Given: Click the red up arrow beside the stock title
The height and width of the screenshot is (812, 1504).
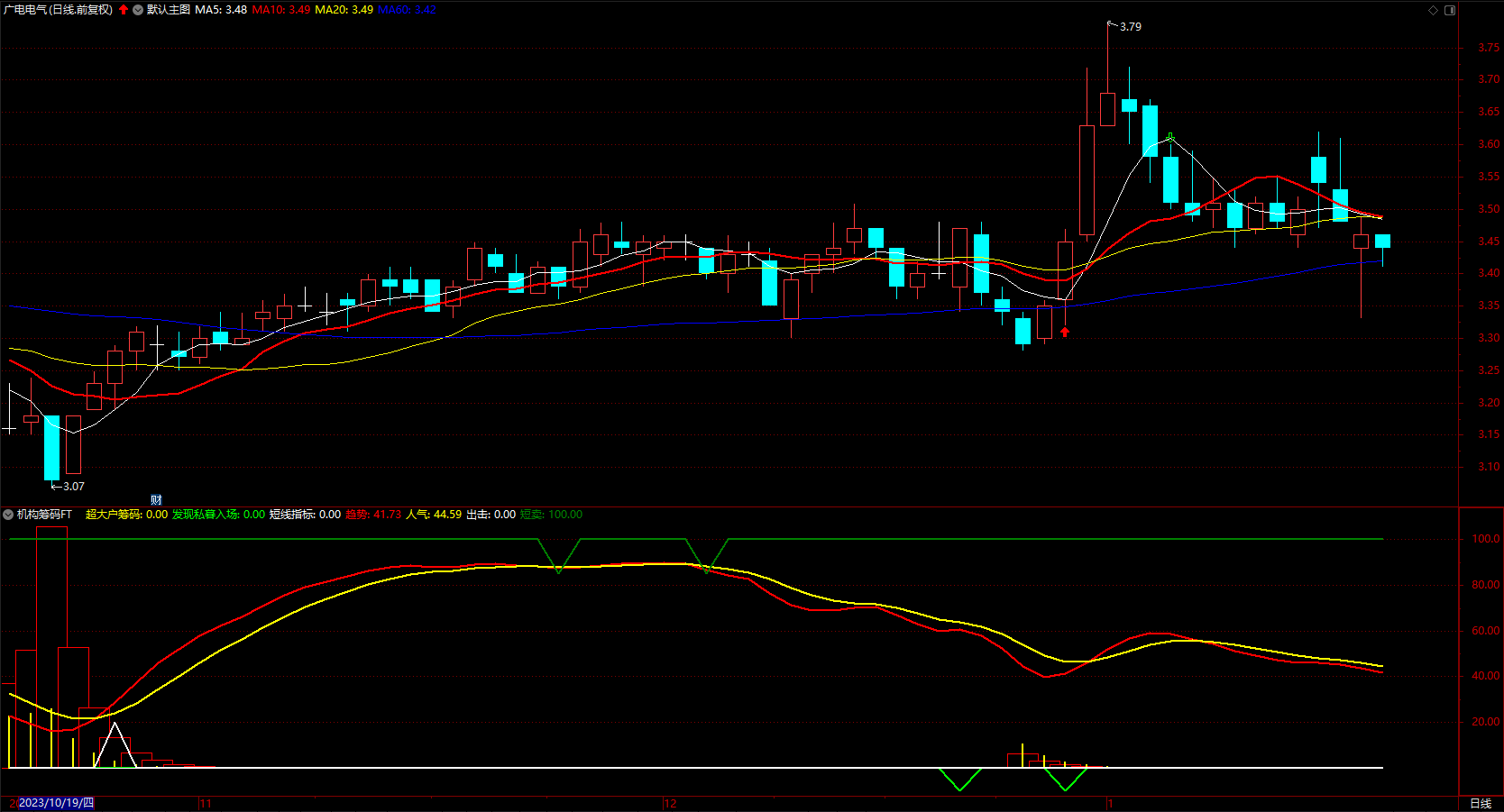Looking at the screenshot, I should point(124,10).
